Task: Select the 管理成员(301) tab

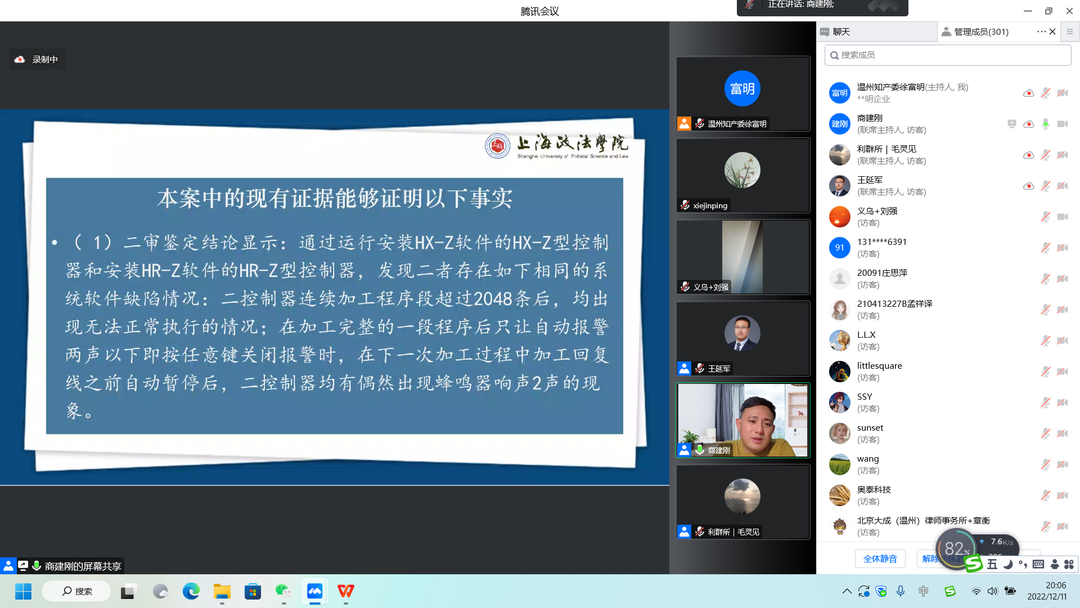Action: 980,32
